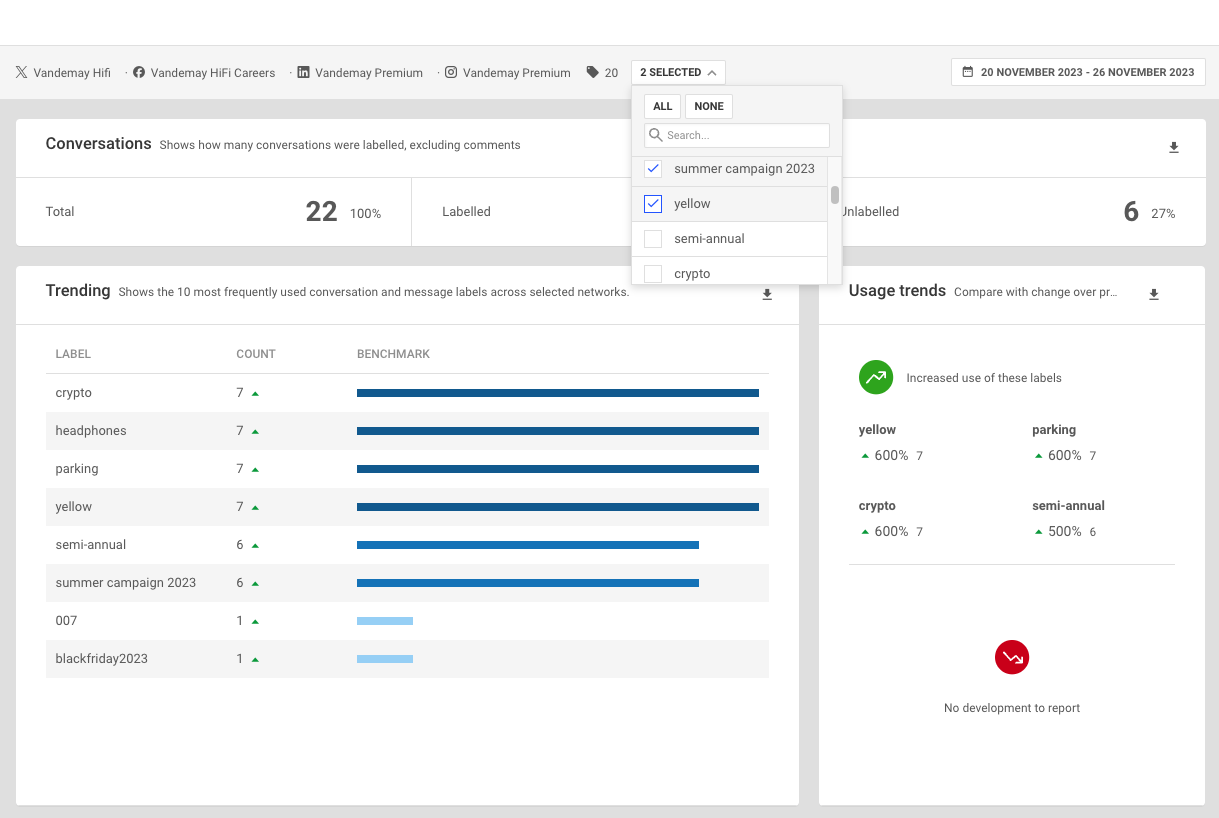Sort by the COUNT column header
This screenshot has height=818, width=1219.
(256, 354)
